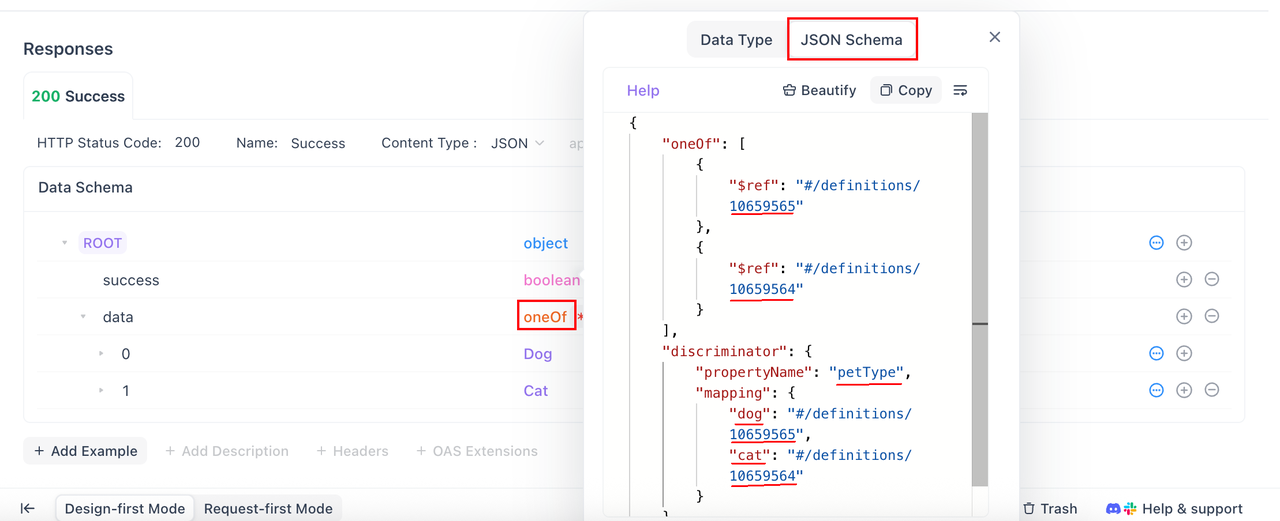Change the boolean type of success
Image resolution: width=1280 pixels, height=521 pixels.
(x=551, y=280)
